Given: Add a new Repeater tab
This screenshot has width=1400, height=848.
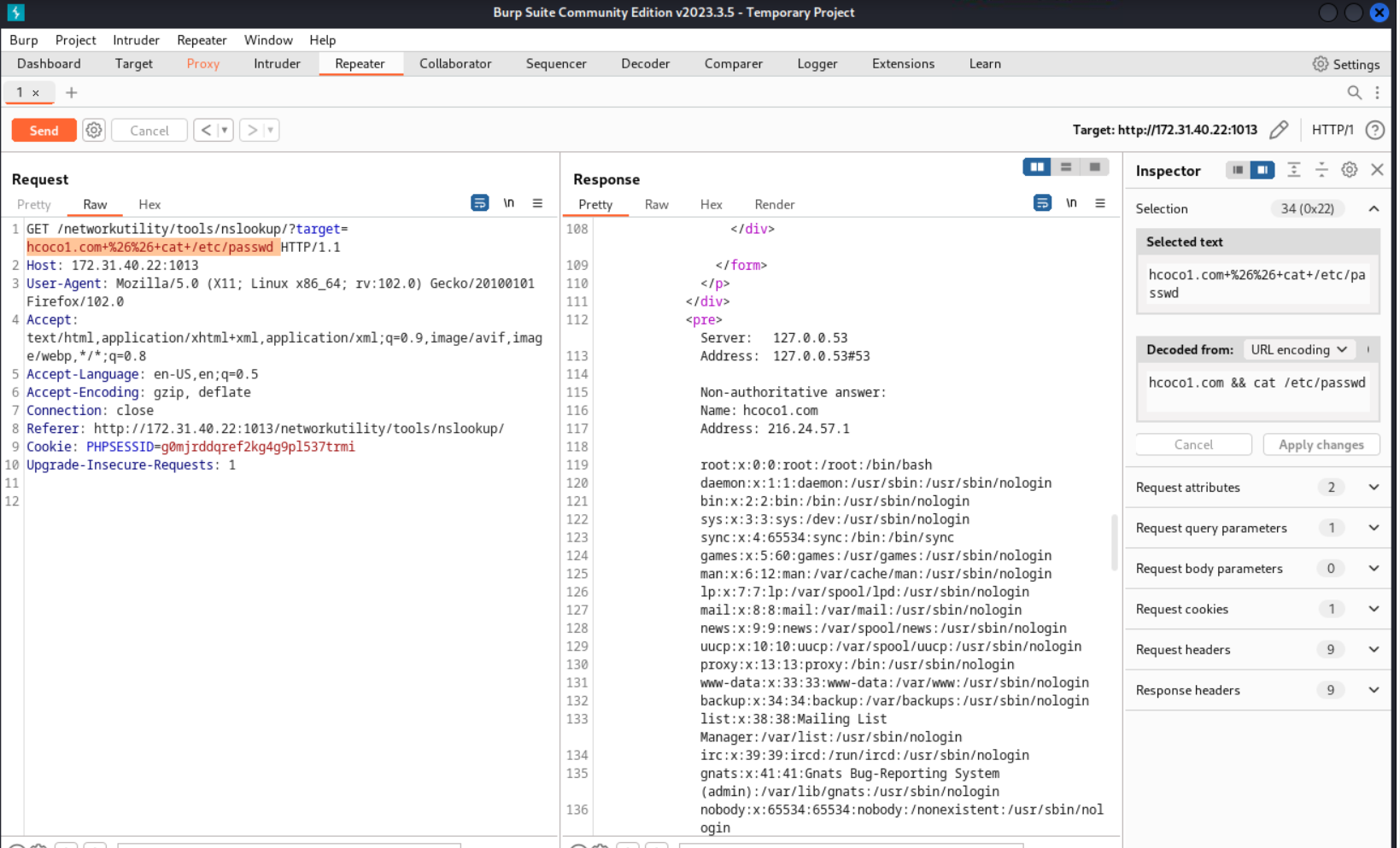Looking at the screenshot, I should coord(72,92).
